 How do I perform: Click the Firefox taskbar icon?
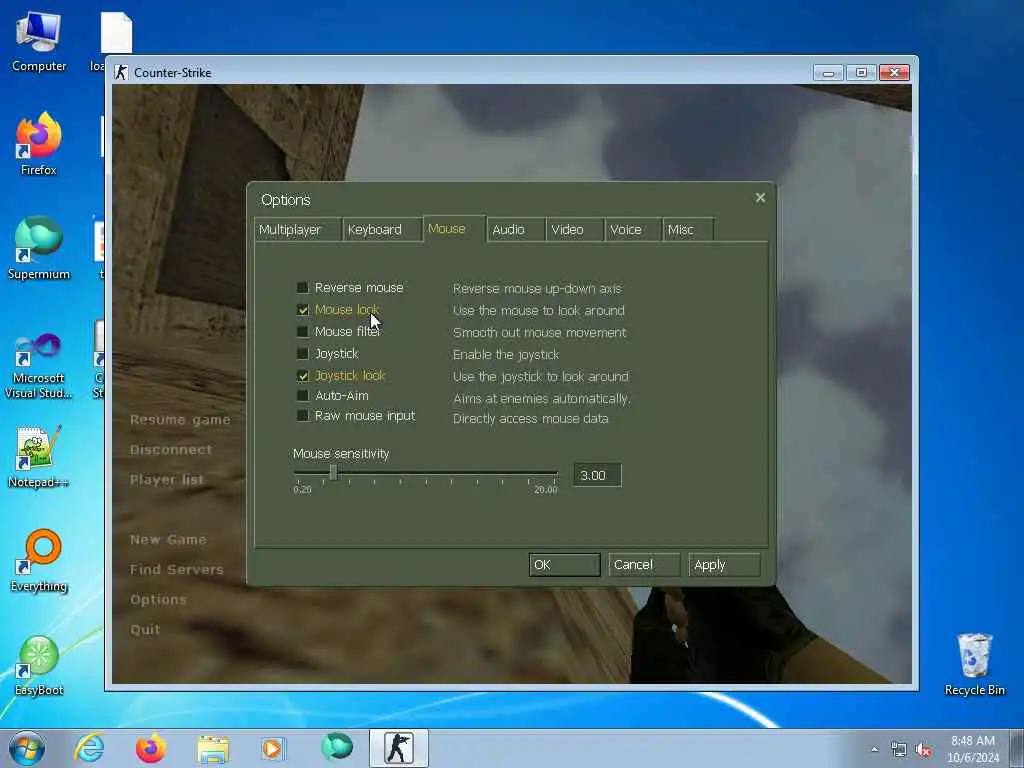[x=150, y=748]
